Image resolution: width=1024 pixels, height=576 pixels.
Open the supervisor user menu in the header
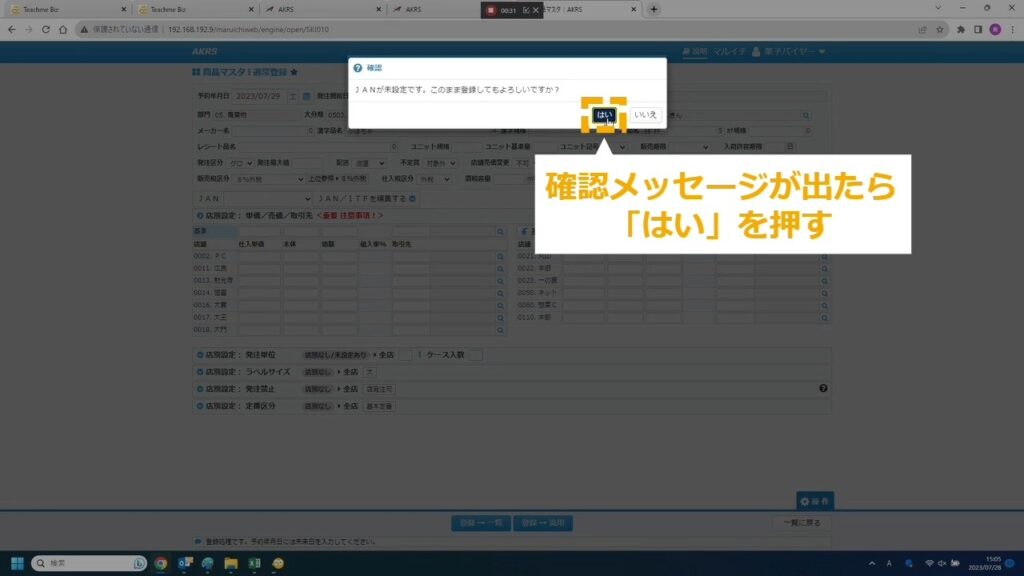[788, 51]
